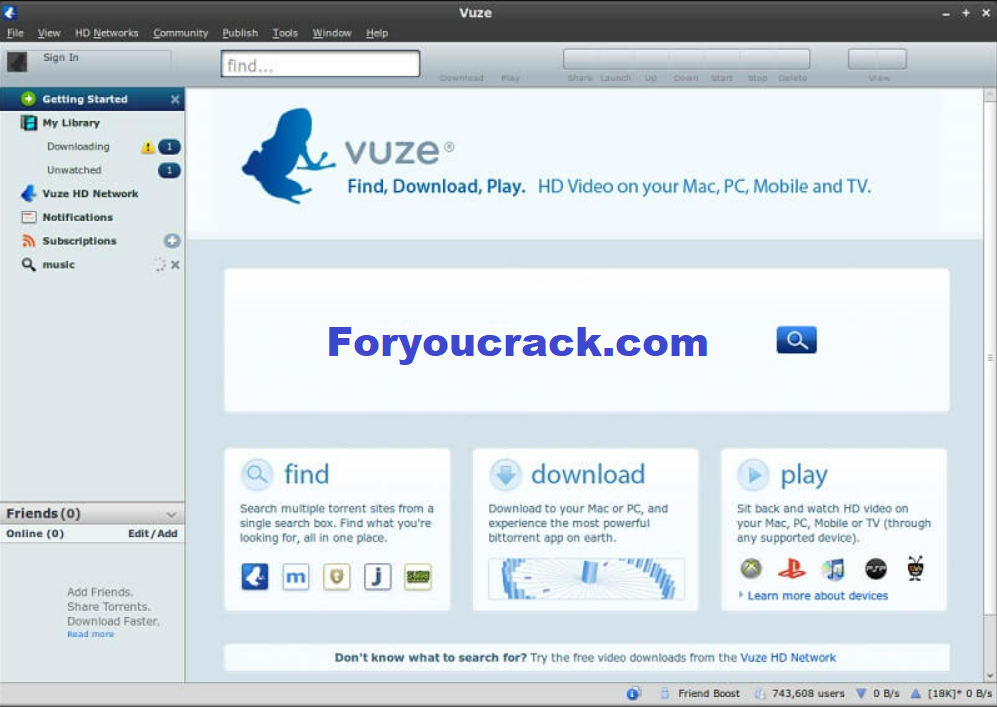Open Vuze HD Network in the sidebar
The image size is (997, 707).
(x=90, y=194)
